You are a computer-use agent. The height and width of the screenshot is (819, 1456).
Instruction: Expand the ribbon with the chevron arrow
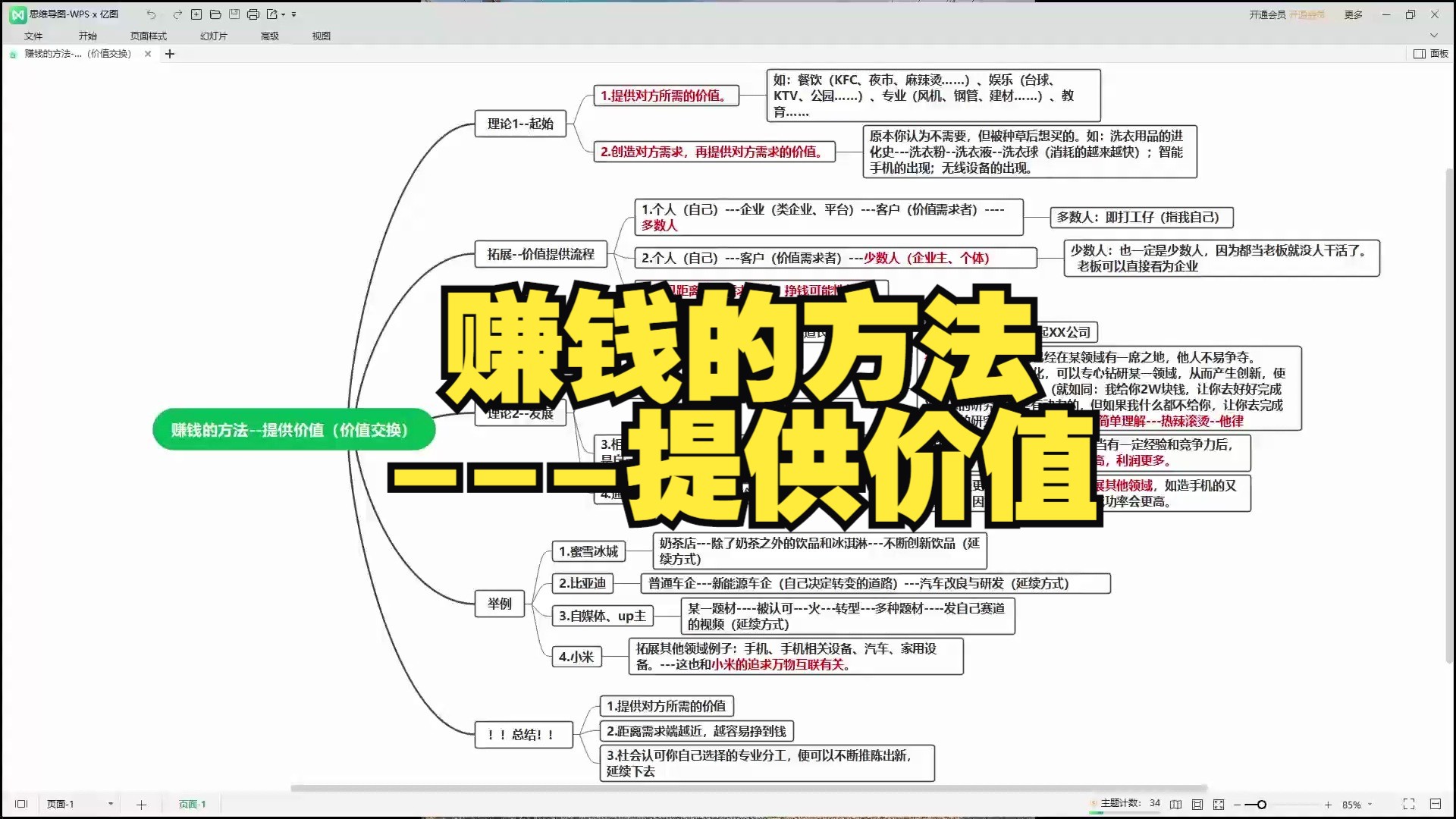pos(1434,36)
